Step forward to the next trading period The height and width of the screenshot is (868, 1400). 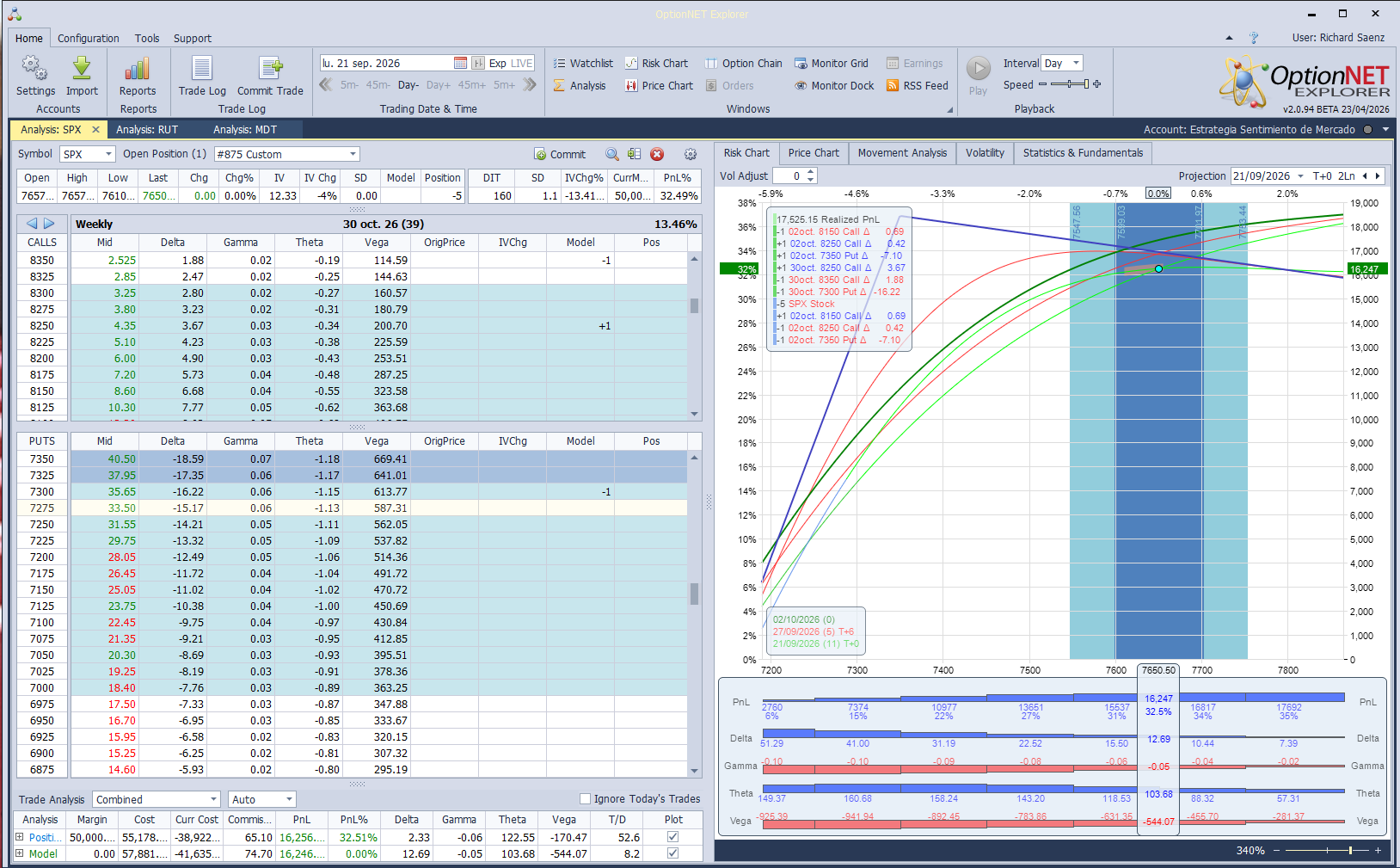pyautogui.click(x=530, y=84)
